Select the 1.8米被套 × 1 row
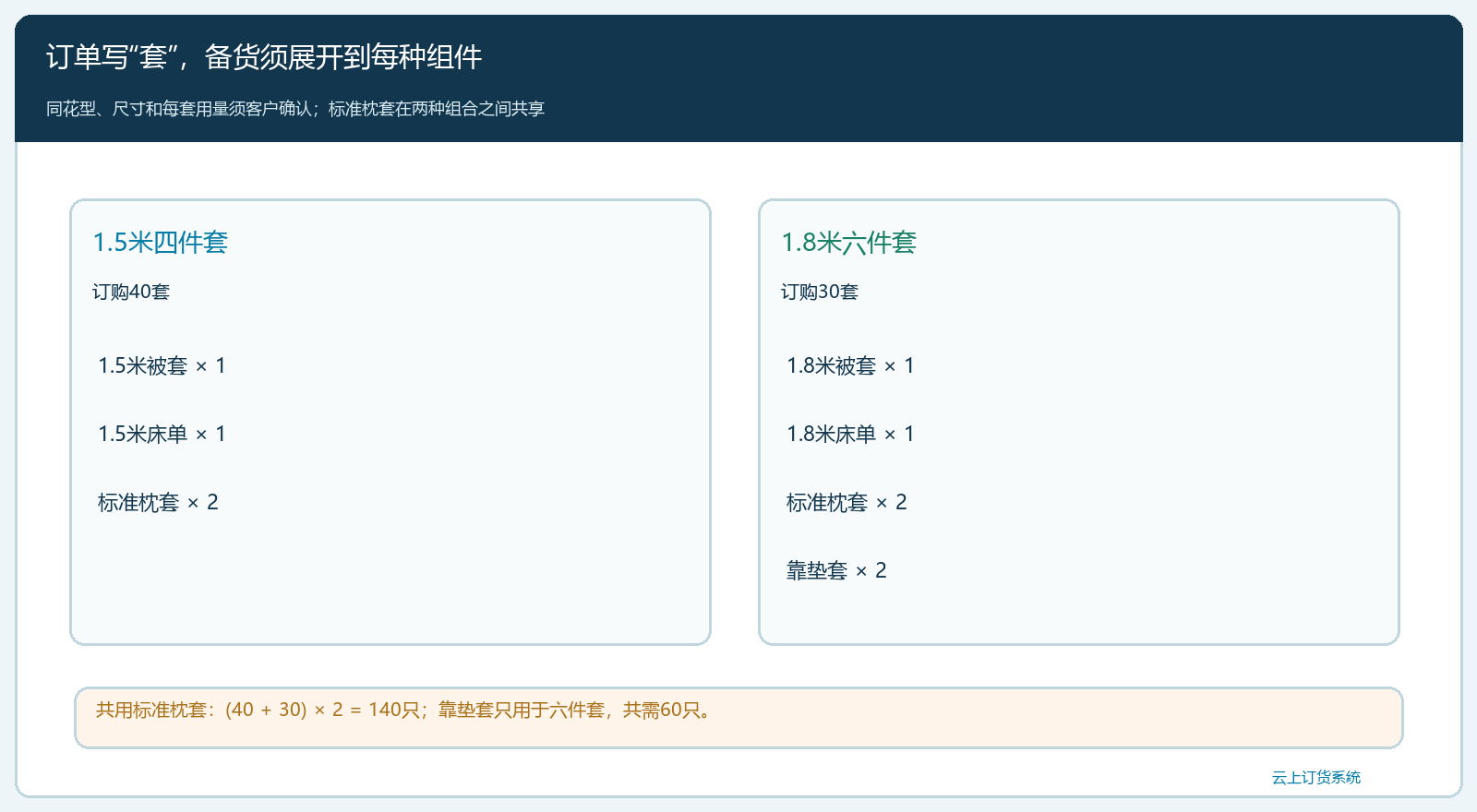Screen dimensions: 1477x812 [851, 366]
